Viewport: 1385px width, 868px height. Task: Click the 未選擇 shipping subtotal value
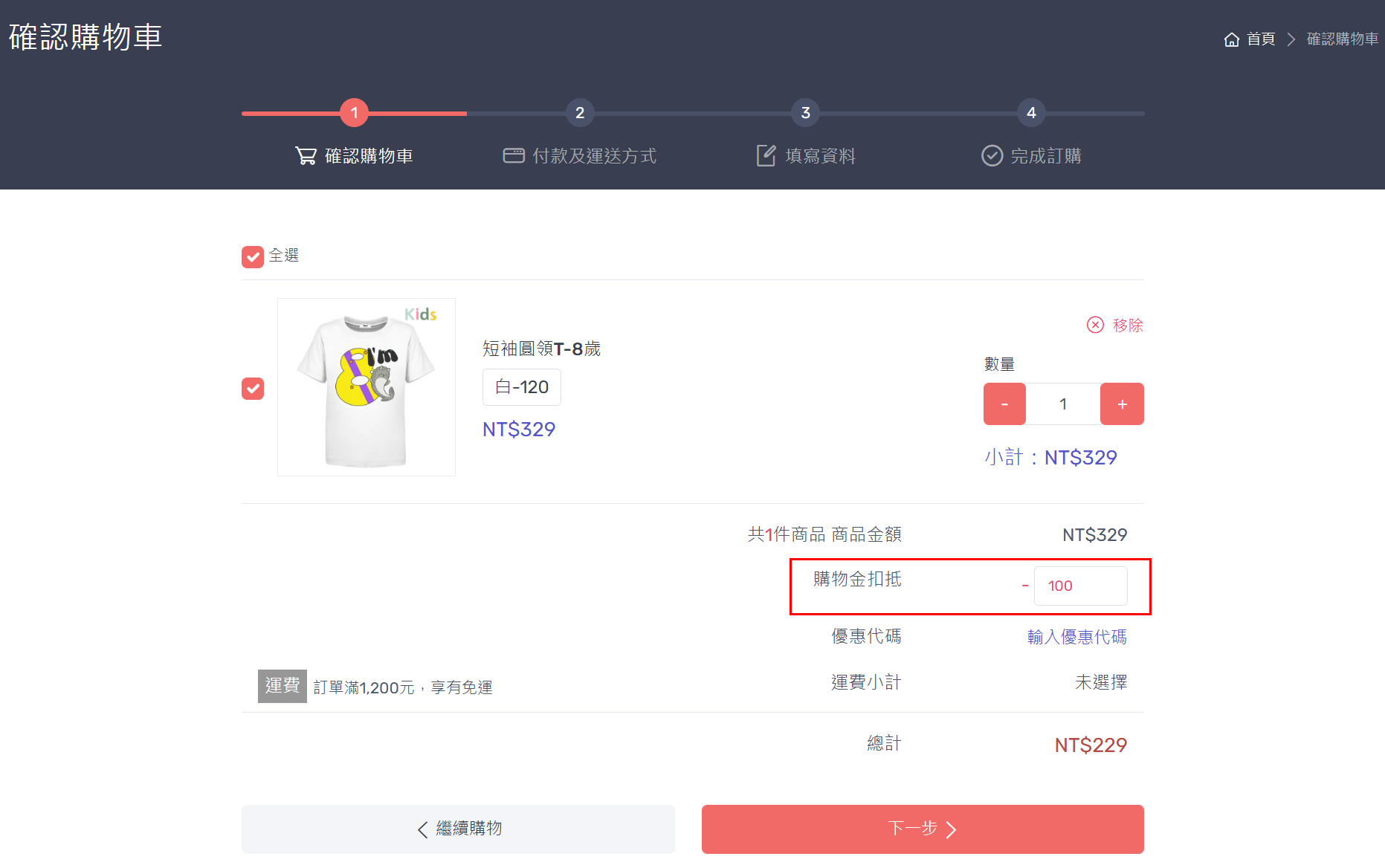[1101, 682]
